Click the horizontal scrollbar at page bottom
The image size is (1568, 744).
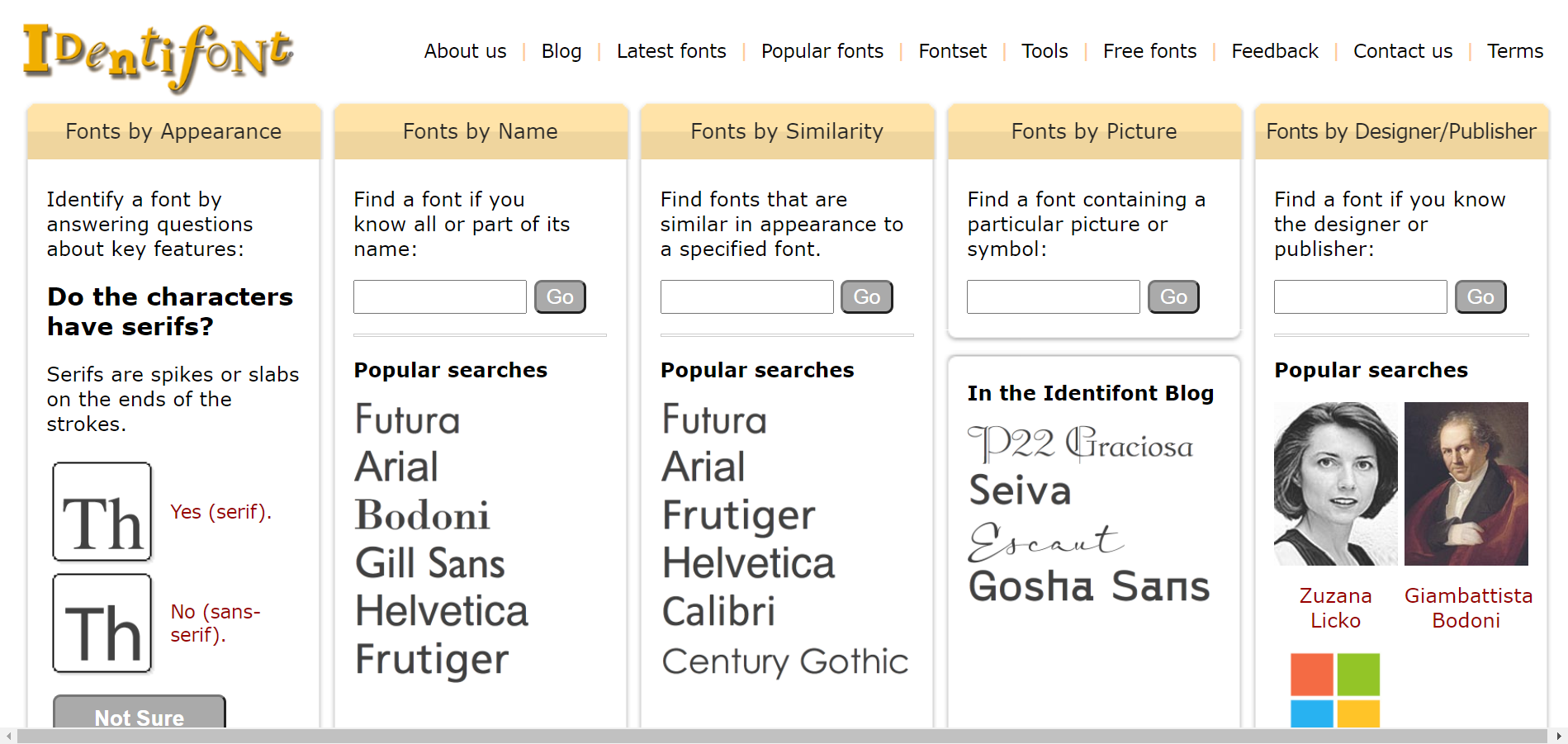(781, 736)
